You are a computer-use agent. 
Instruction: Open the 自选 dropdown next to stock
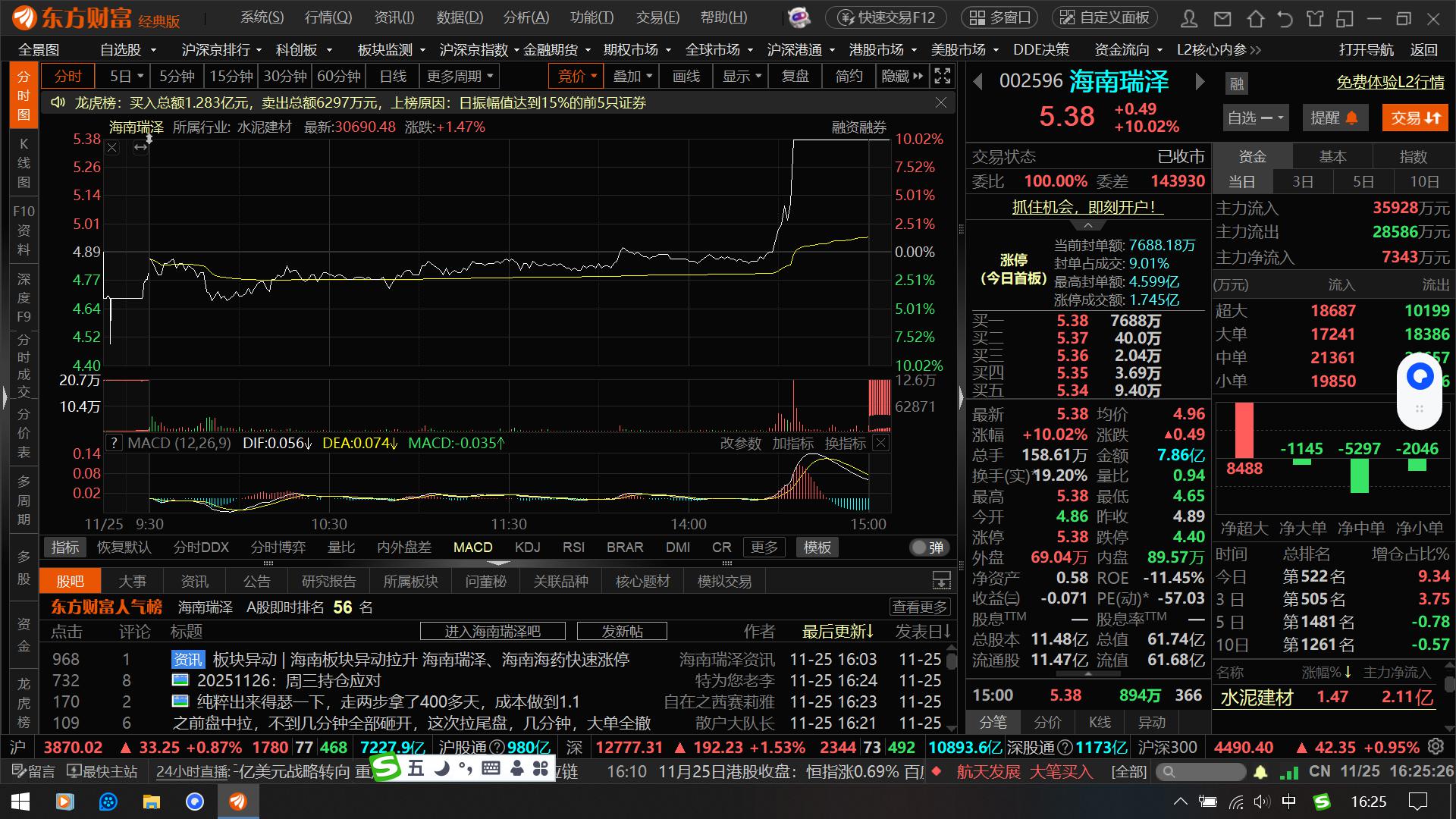coord(1255,118)
